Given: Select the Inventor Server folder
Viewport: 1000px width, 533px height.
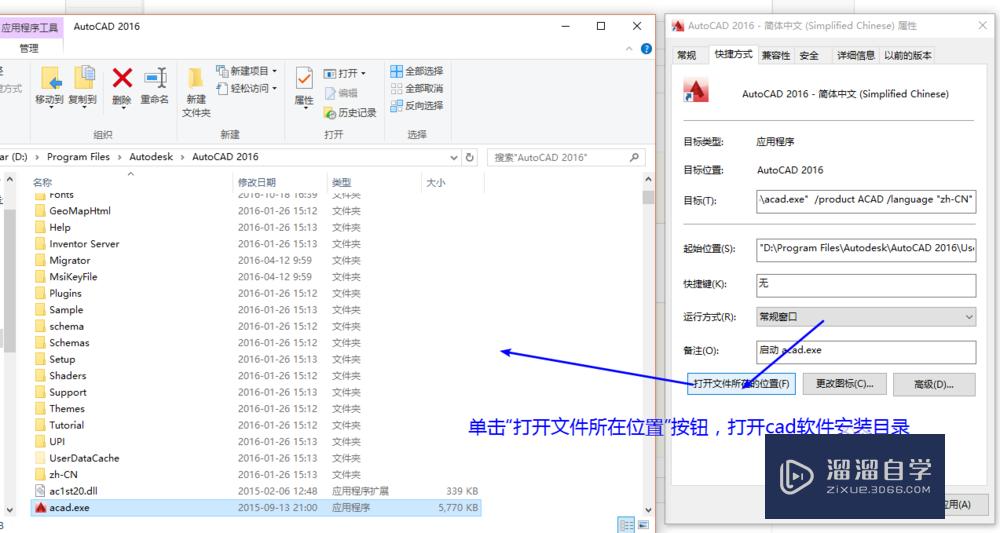Looking at the screenshot, I should [84, 244].
